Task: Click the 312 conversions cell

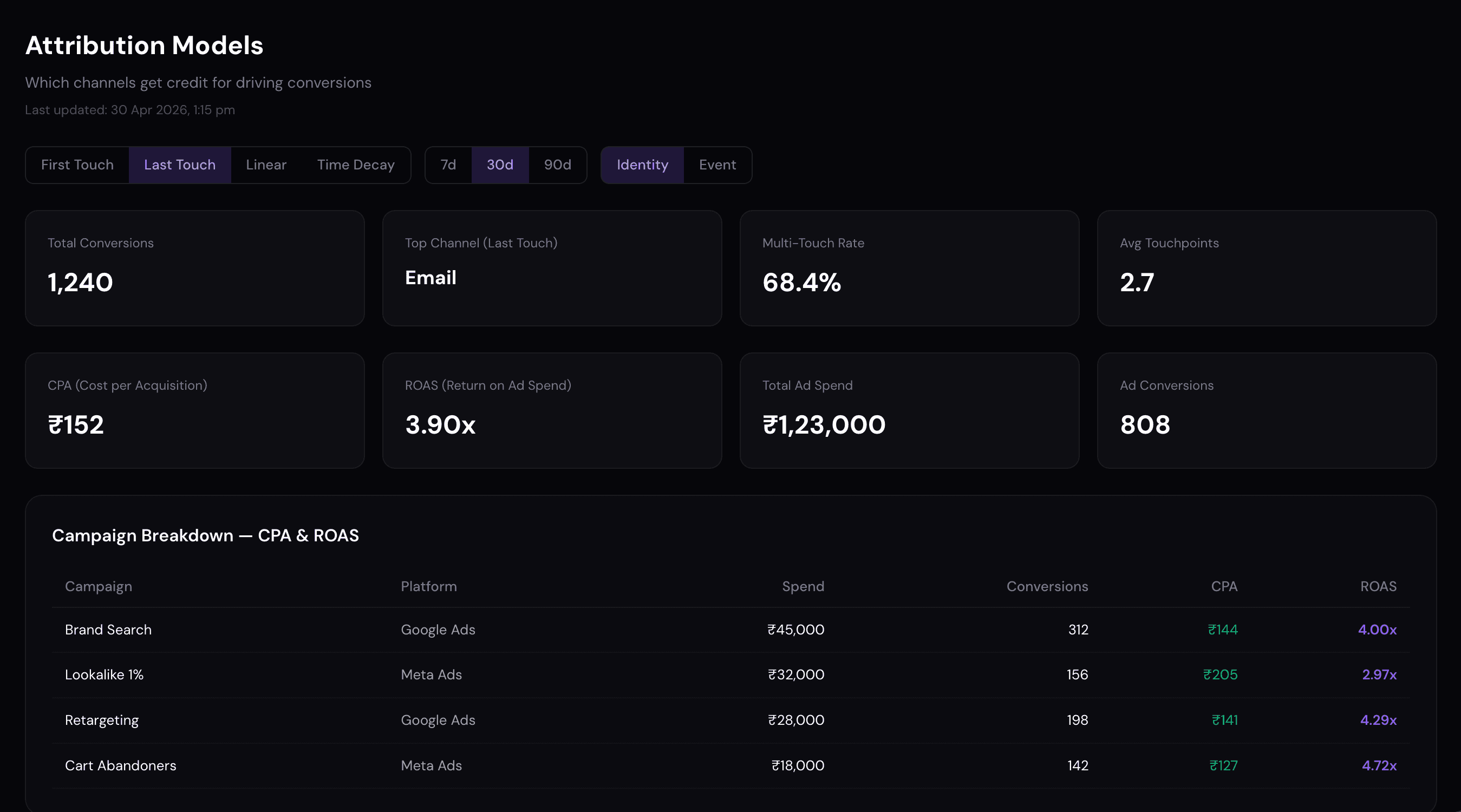Action: click(x=1078, y=630)
